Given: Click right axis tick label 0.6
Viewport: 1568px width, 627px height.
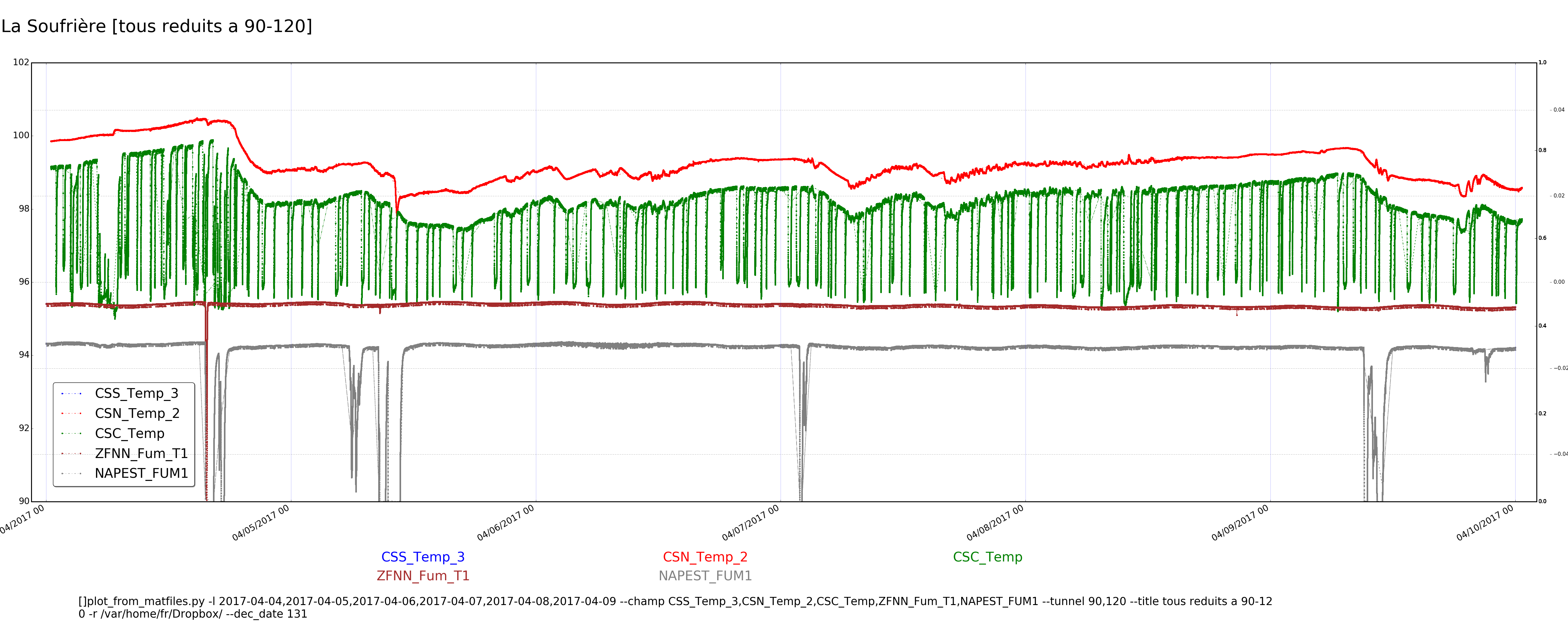Looking at the screenshot, I should pos(1542,238).
